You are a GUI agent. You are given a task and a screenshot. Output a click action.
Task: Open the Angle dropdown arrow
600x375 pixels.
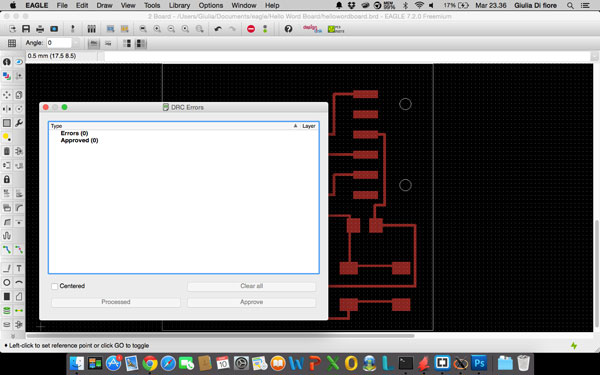(76, 43)
